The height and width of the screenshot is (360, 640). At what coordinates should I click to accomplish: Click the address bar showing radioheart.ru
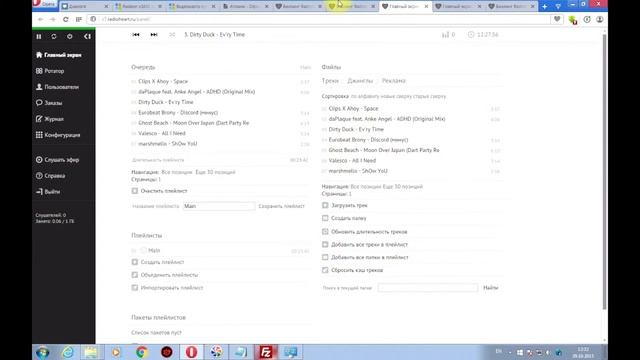318,19
